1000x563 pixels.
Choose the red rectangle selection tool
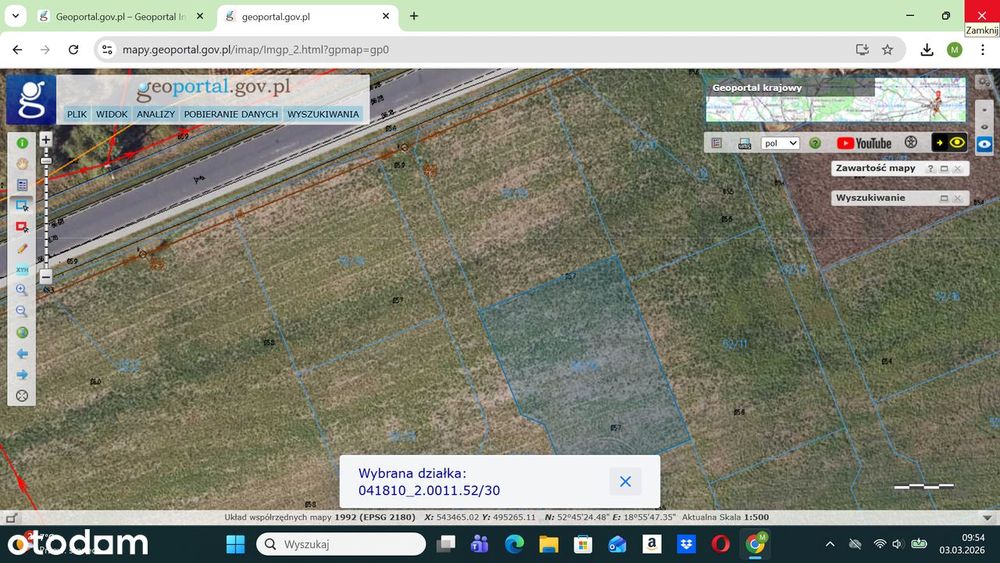(x=22, y=227)
